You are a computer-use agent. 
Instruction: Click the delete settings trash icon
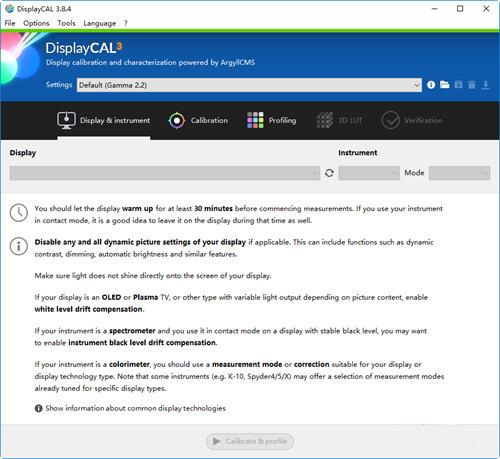pos(472,85)
